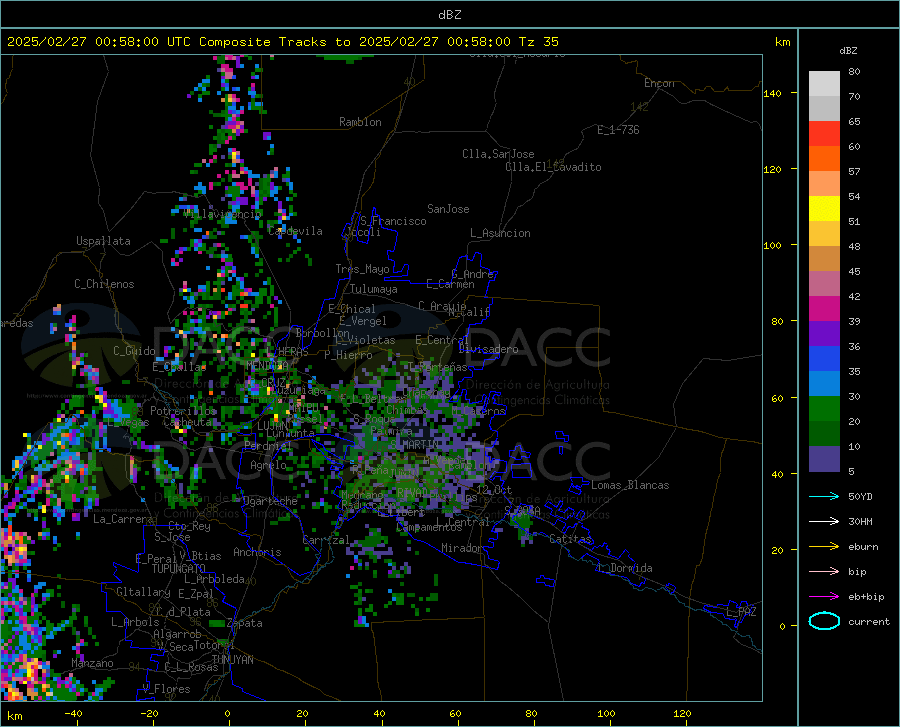Click the Potrerillos place label

click(x=184, y=411)
